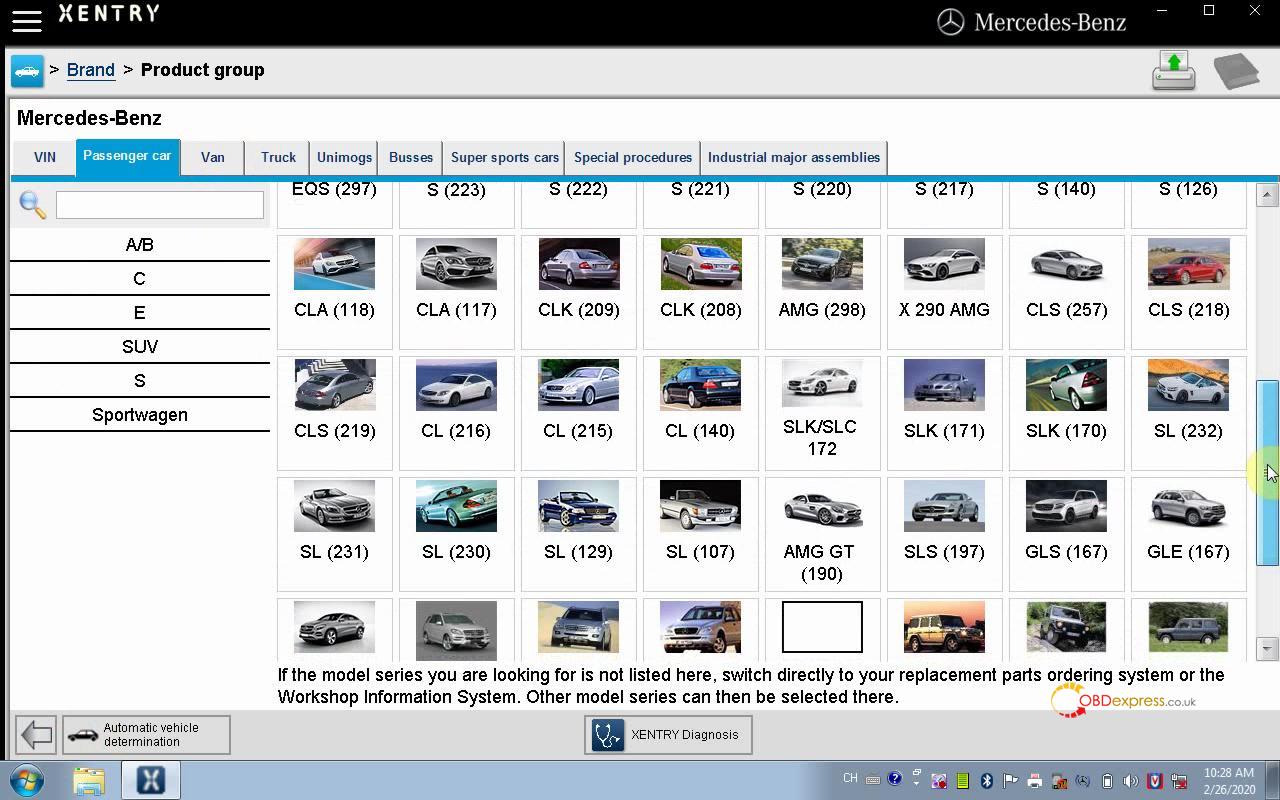This screenshot has height=800, width=1280.
Task: Select S (223) model label
Action: pos(456,190)
